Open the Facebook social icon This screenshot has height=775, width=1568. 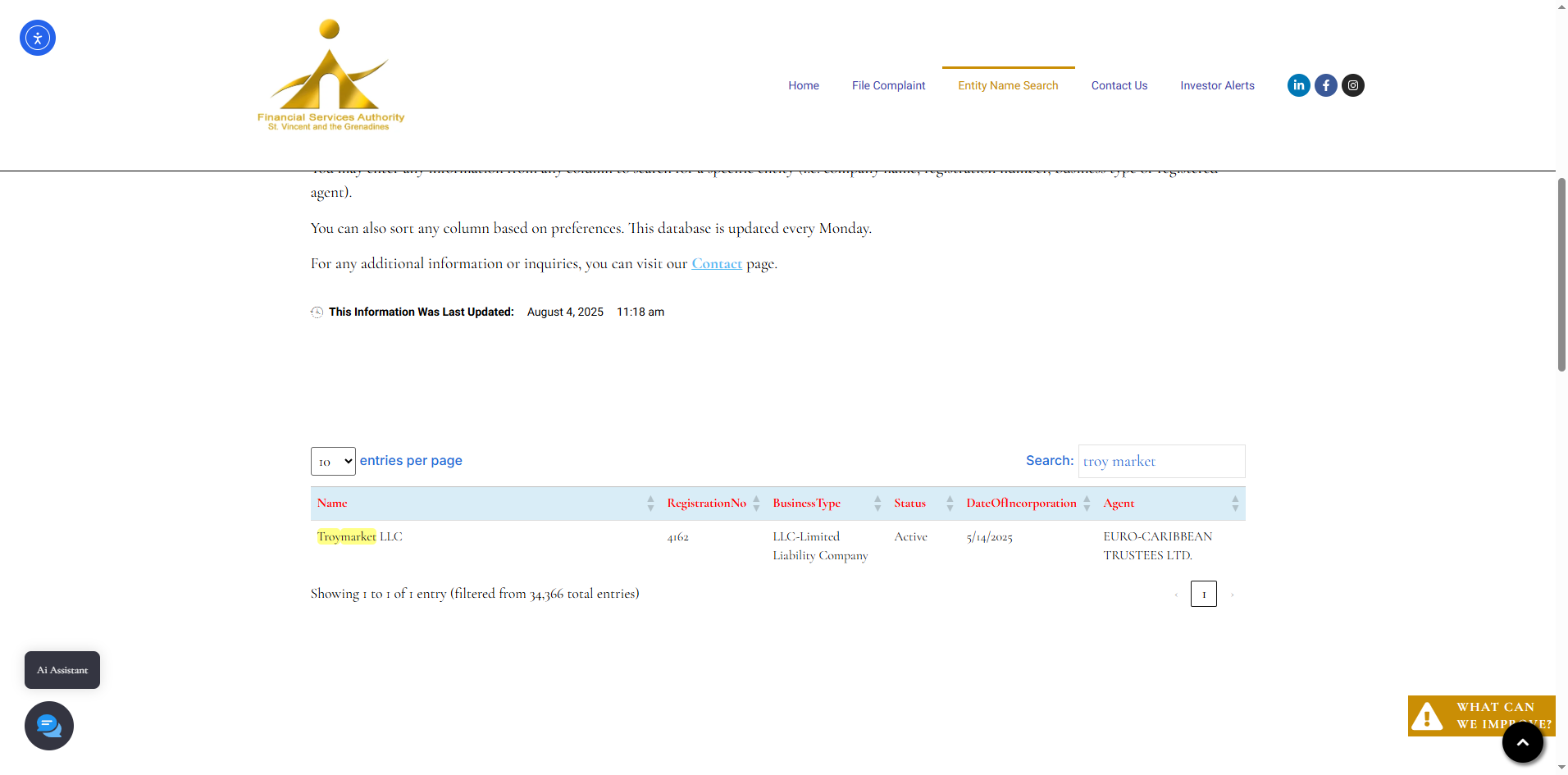(x=1325, y=85)
